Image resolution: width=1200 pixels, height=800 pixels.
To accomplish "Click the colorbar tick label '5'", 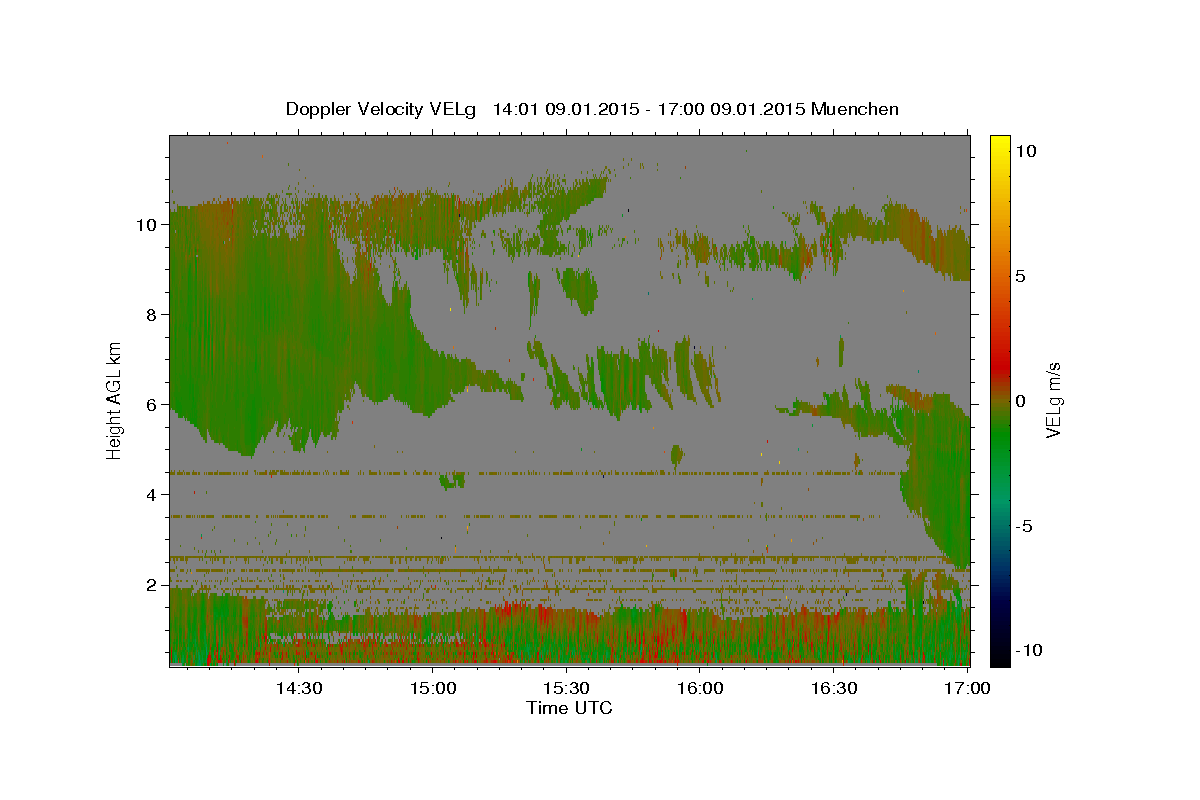I will click(x=1020, y=276).
